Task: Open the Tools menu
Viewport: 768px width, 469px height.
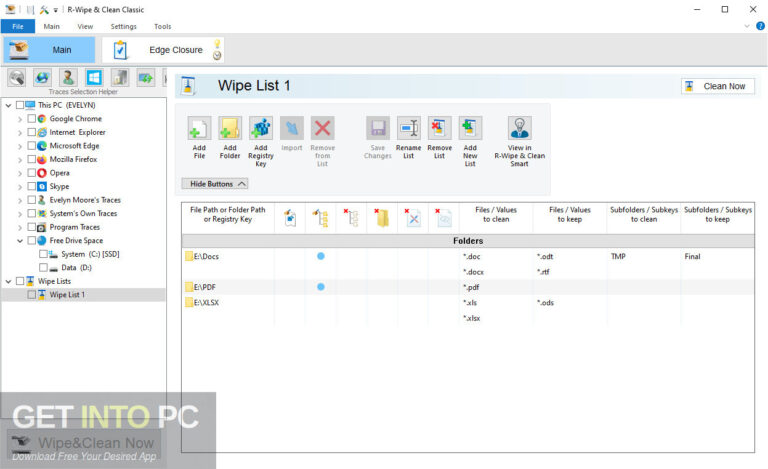Action: [x=163, y=26]
